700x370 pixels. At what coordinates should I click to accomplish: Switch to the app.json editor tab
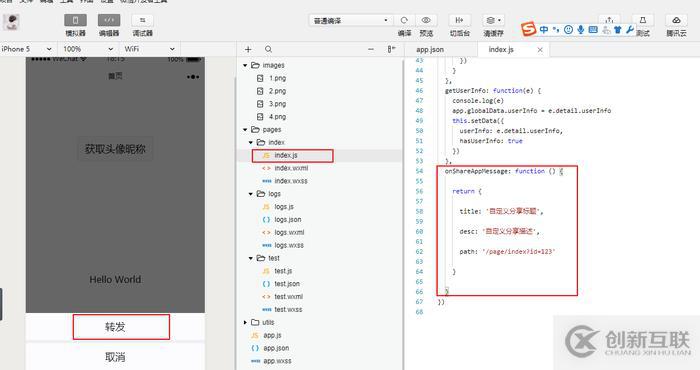click(430, 50)
